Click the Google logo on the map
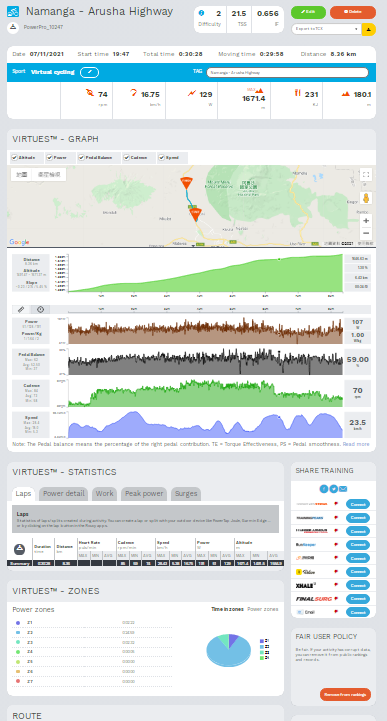 (x=19, y=242)
